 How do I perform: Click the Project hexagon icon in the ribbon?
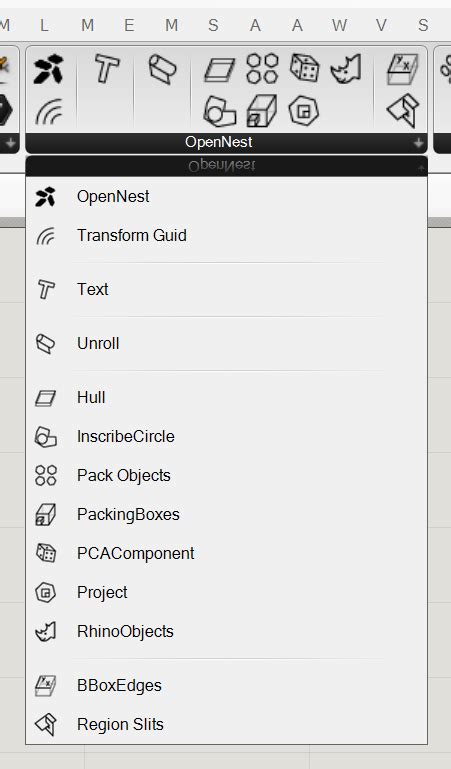click(x=304, y=110)
